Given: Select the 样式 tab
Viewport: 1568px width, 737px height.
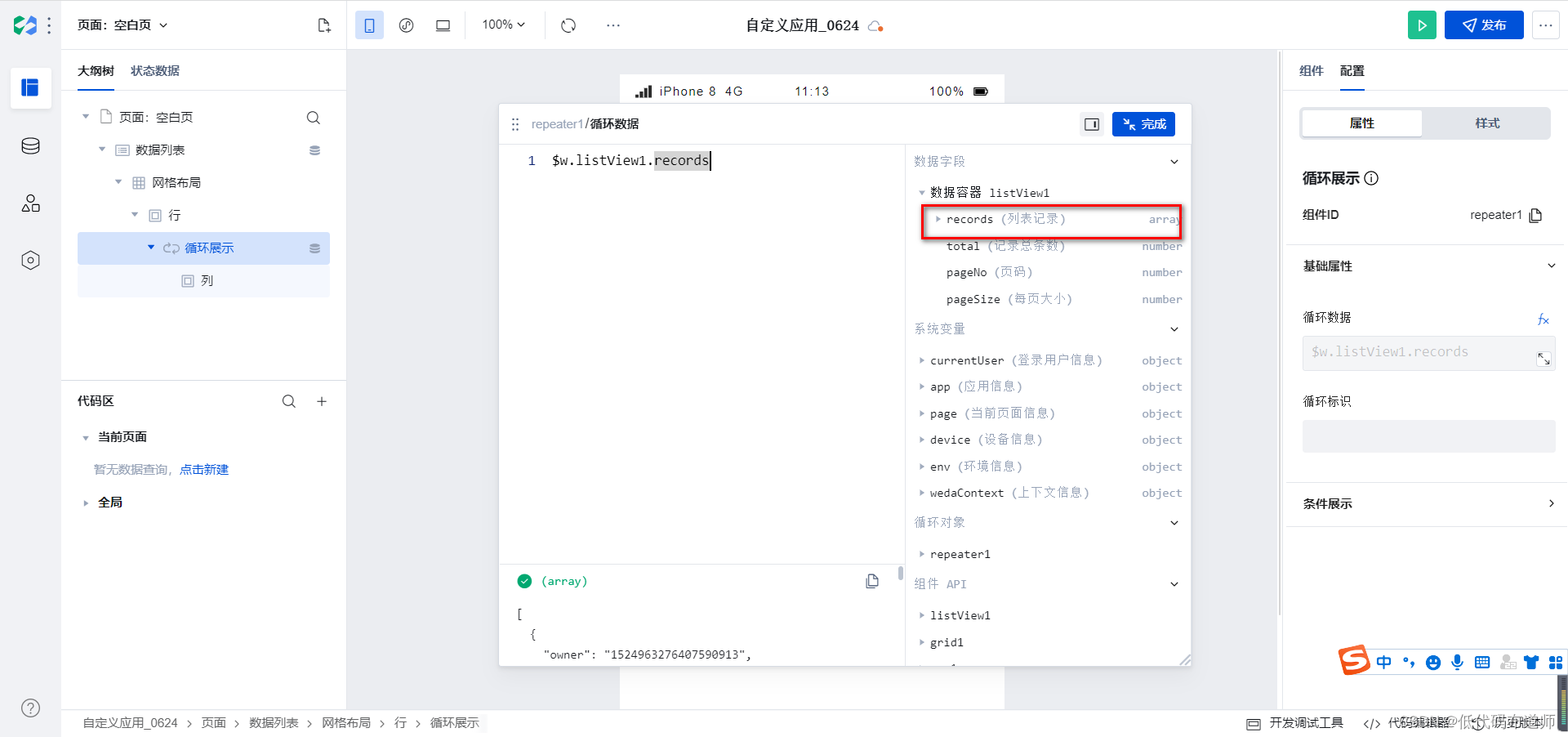Looking at the screenshot, I should 1487,123.
